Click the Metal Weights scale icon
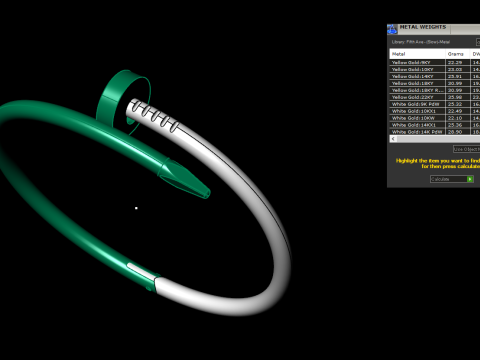This screenshot has height=360, width=480. (392, 29)
